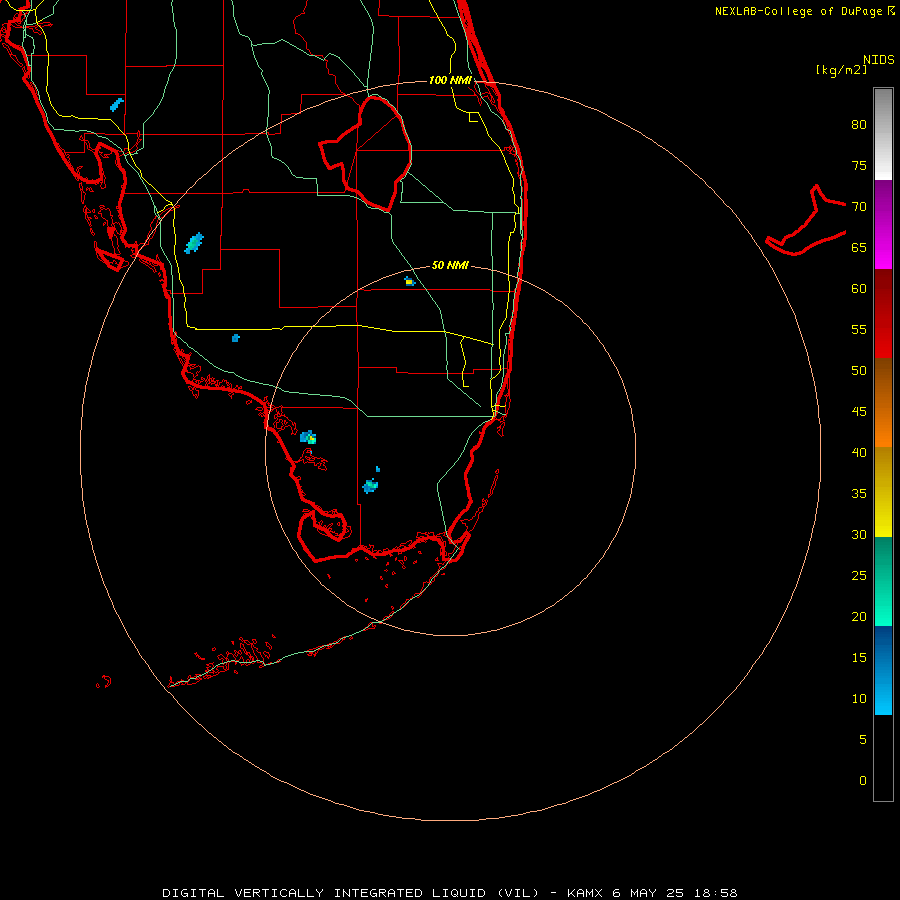Click the green 20-25 band on color scale

click(883, 581)
